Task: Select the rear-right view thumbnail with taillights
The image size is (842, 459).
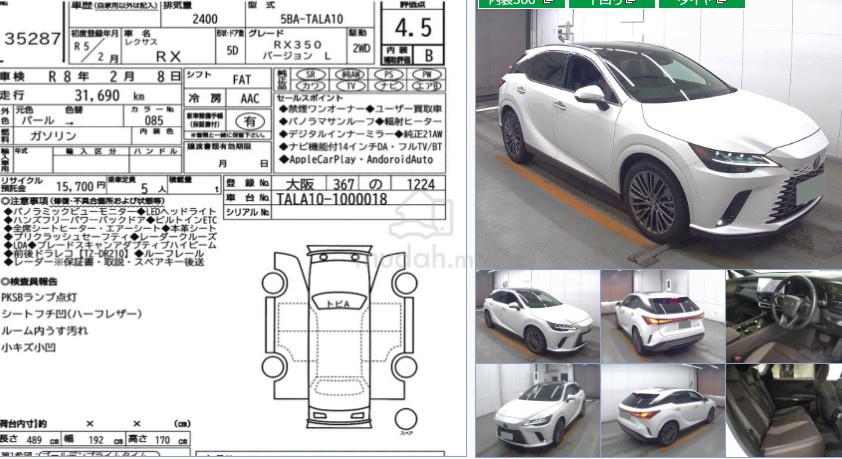Action: click(660, 315)
